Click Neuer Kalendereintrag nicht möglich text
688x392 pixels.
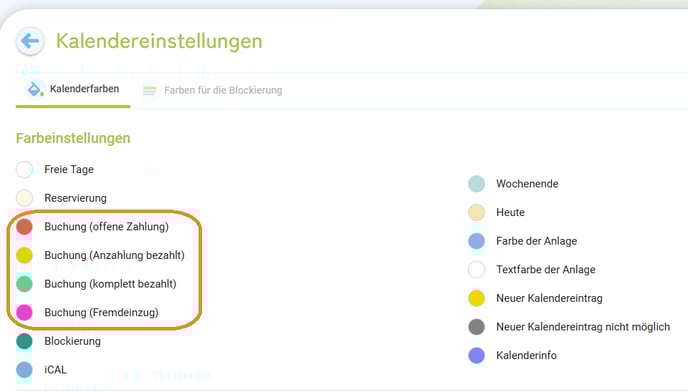pyautogui.click(x=583, y=327)
